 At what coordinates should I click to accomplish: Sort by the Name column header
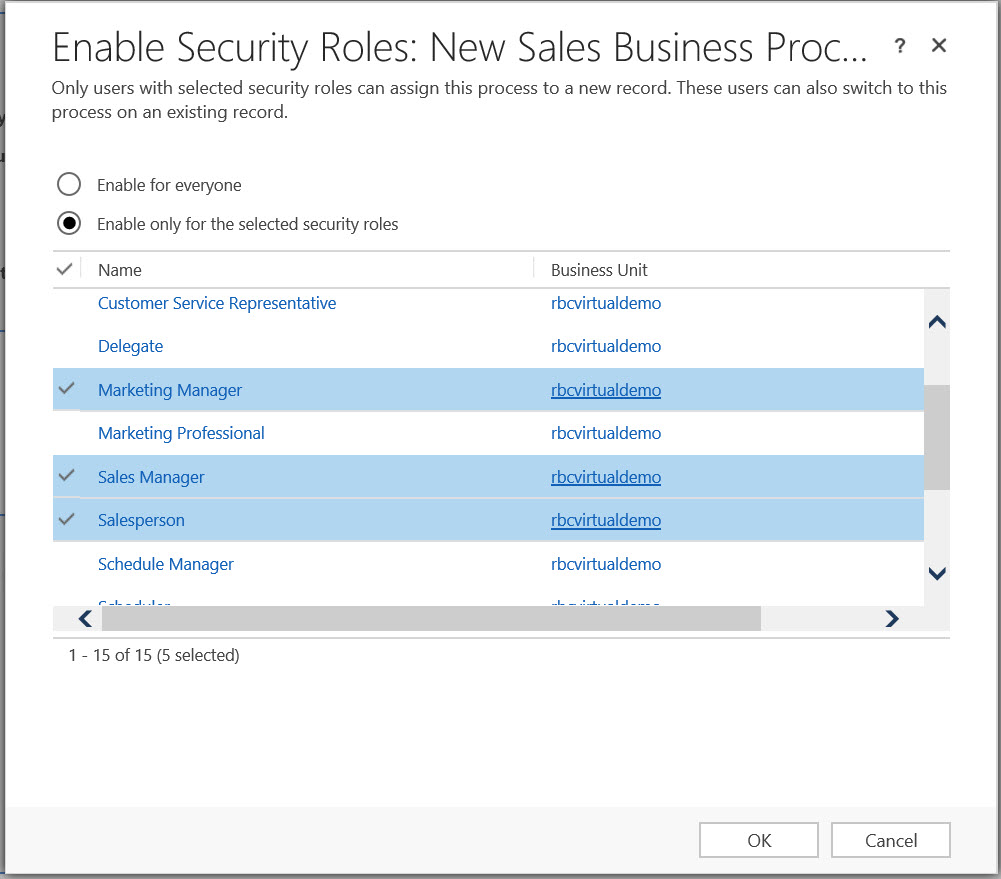click(x=120, y=270)
